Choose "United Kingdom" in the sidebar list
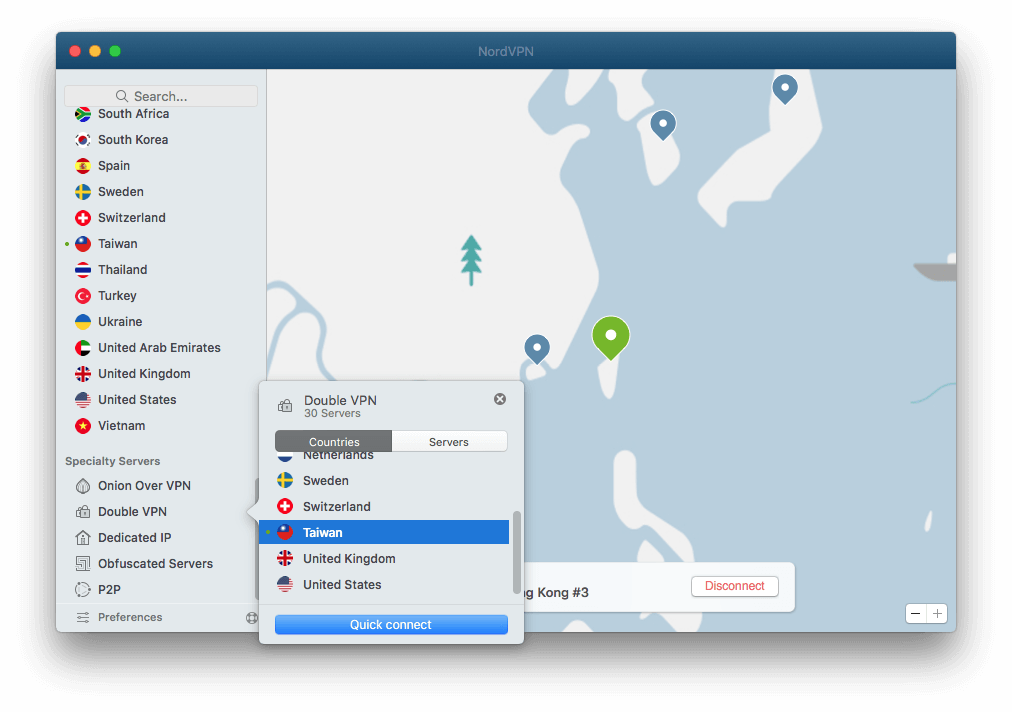1012x712 pixels. pyautogui.click(x=144, y=374)
